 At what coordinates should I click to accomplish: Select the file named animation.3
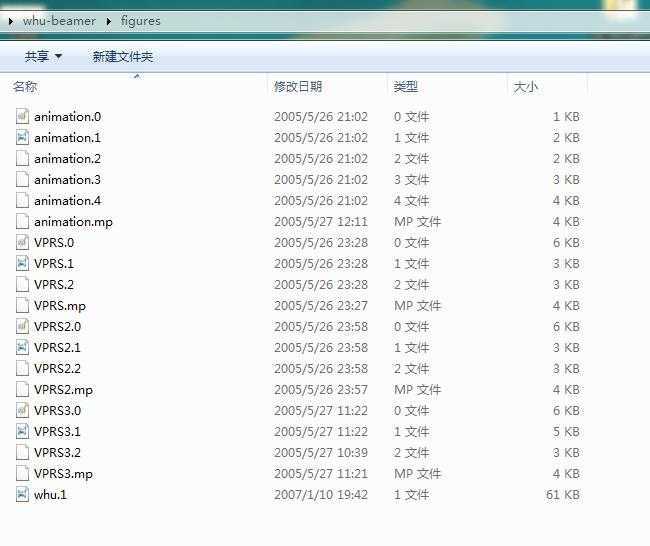click(x=68, y=180)
